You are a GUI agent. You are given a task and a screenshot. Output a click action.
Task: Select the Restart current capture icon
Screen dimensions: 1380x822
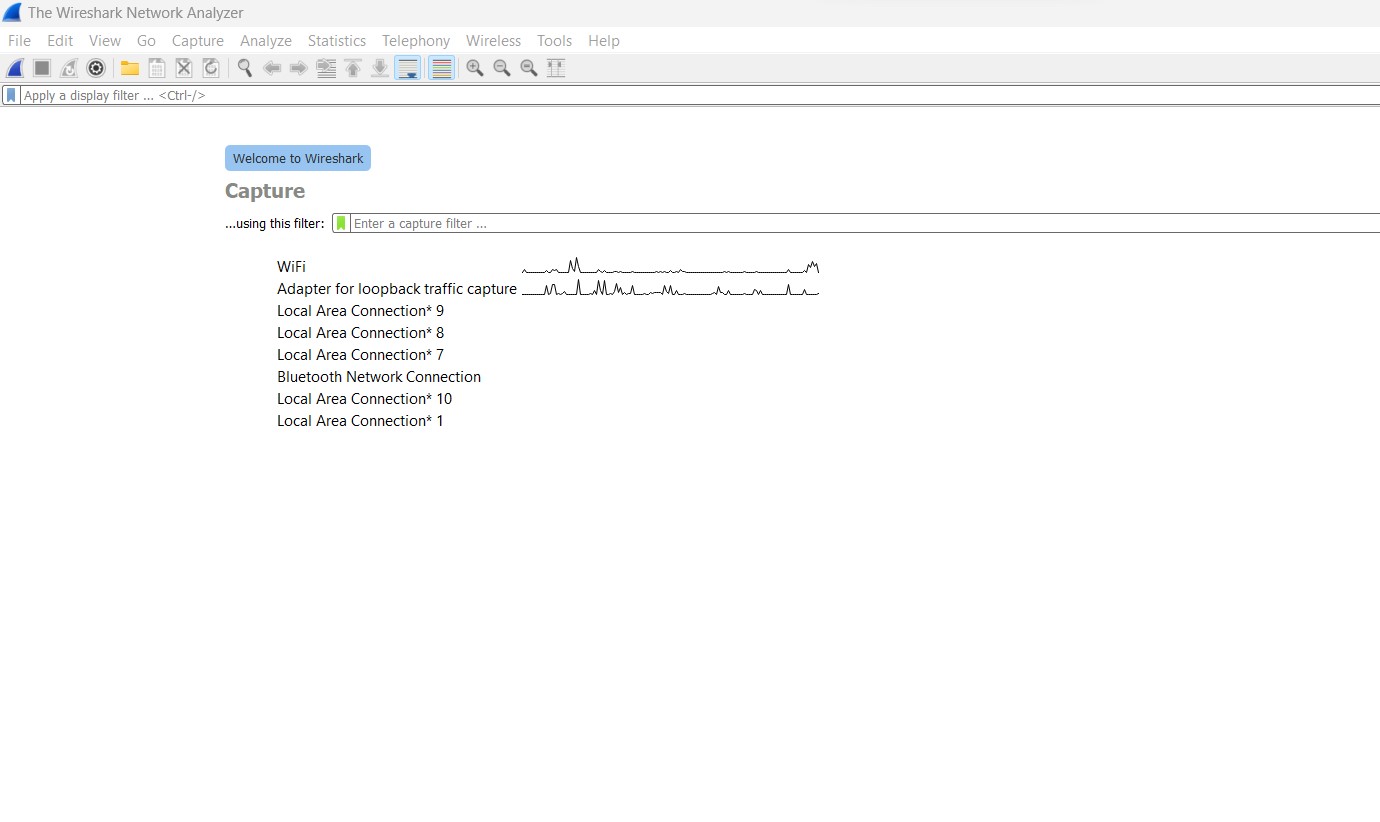click(68, 68)
